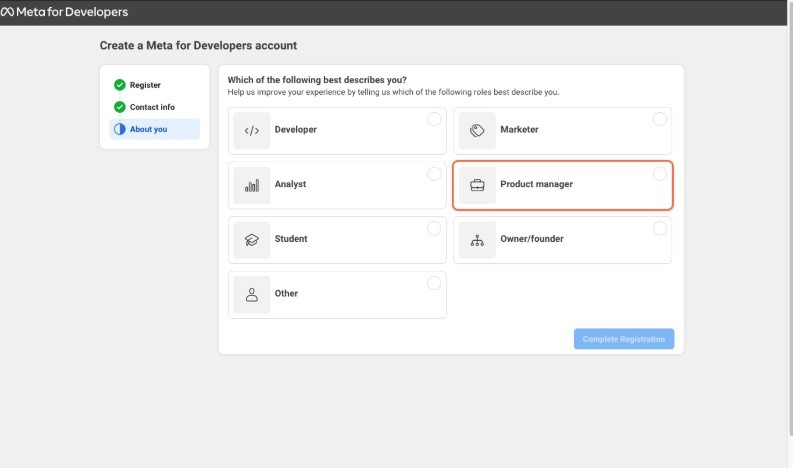
Task: Click the Marketer label text
Action: [519, 130]
